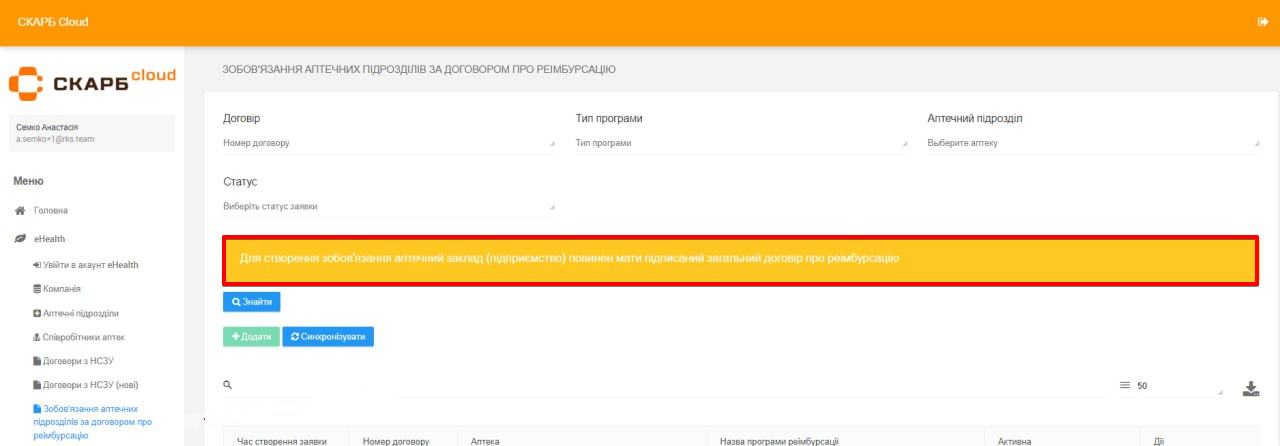Screen dimensions: 1280x446
Task: Open the Номер договору dropdown
Action: tap(388, 143)
